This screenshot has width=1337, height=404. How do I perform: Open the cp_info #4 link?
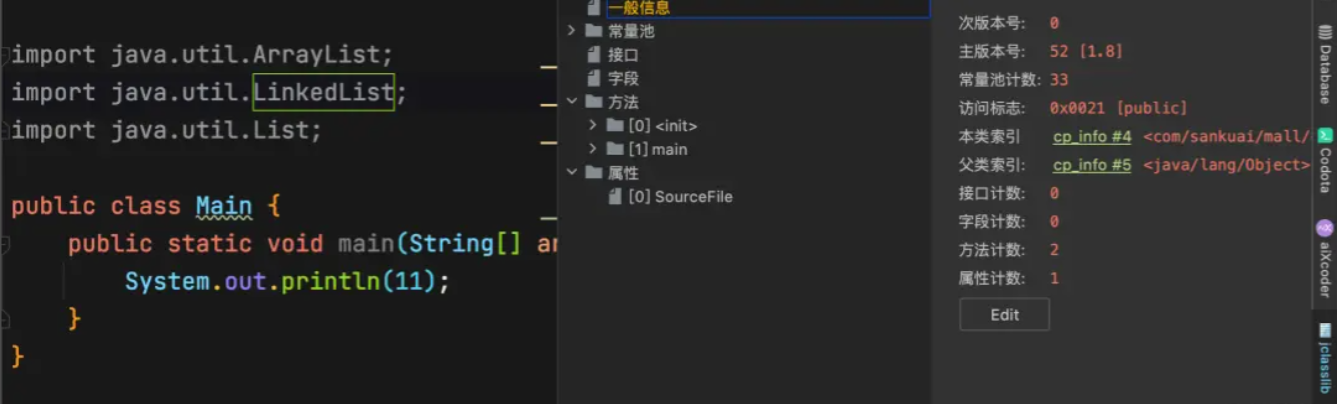coord(1092,136)
